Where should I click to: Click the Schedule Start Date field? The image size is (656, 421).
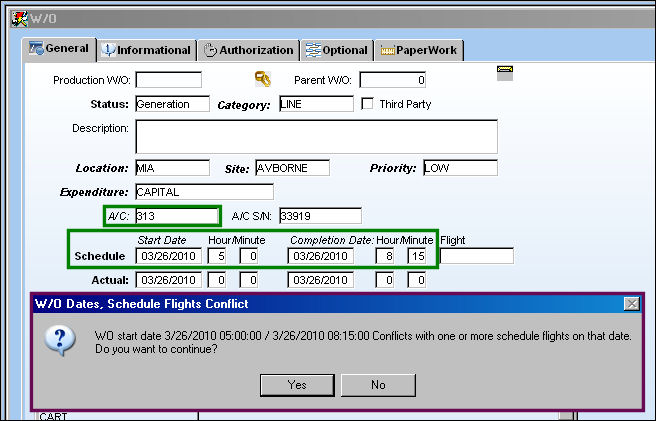click(169, 256)
